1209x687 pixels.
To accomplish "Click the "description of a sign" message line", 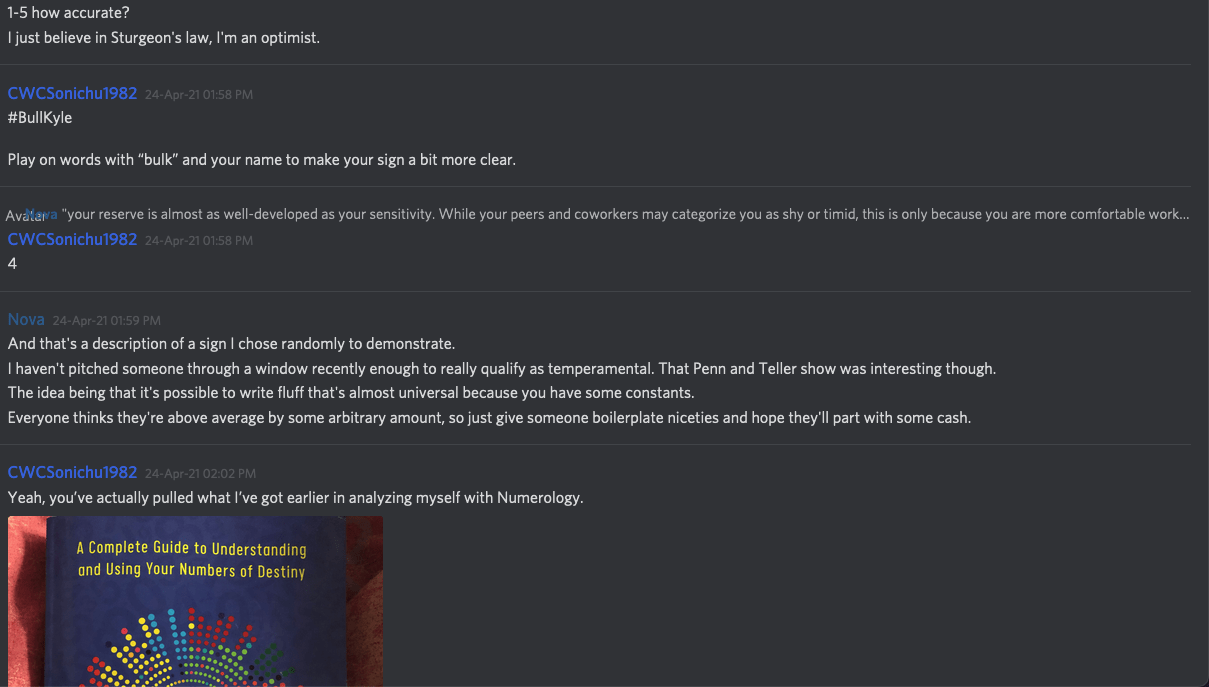I will tap(231, 344).
